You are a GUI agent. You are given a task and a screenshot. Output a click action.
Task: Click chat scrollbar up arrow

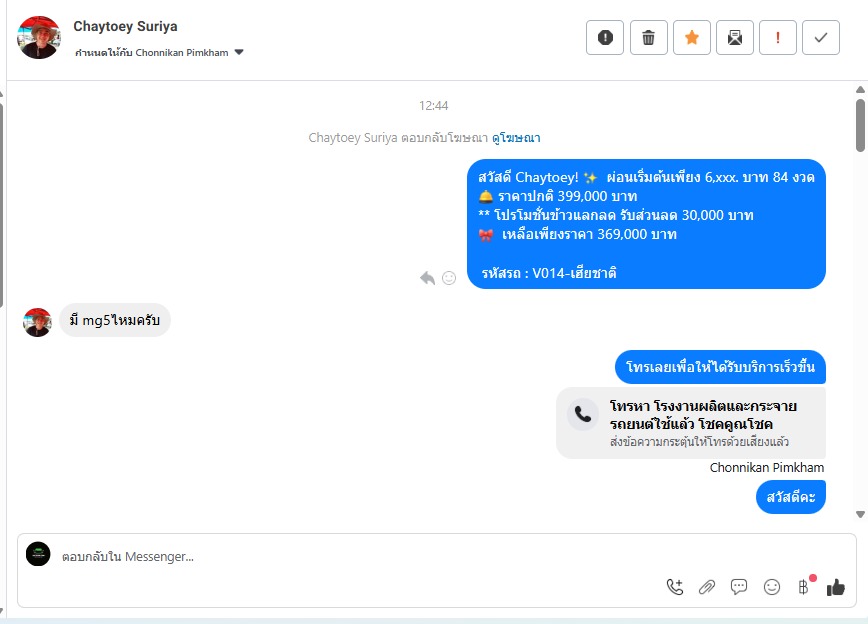860,89
